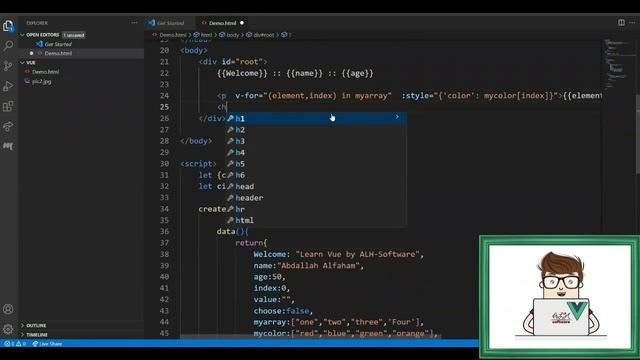Open the Manage gear icon
Image resolution: width=640 pixels, height=360 pixels.
pos(8,329)
